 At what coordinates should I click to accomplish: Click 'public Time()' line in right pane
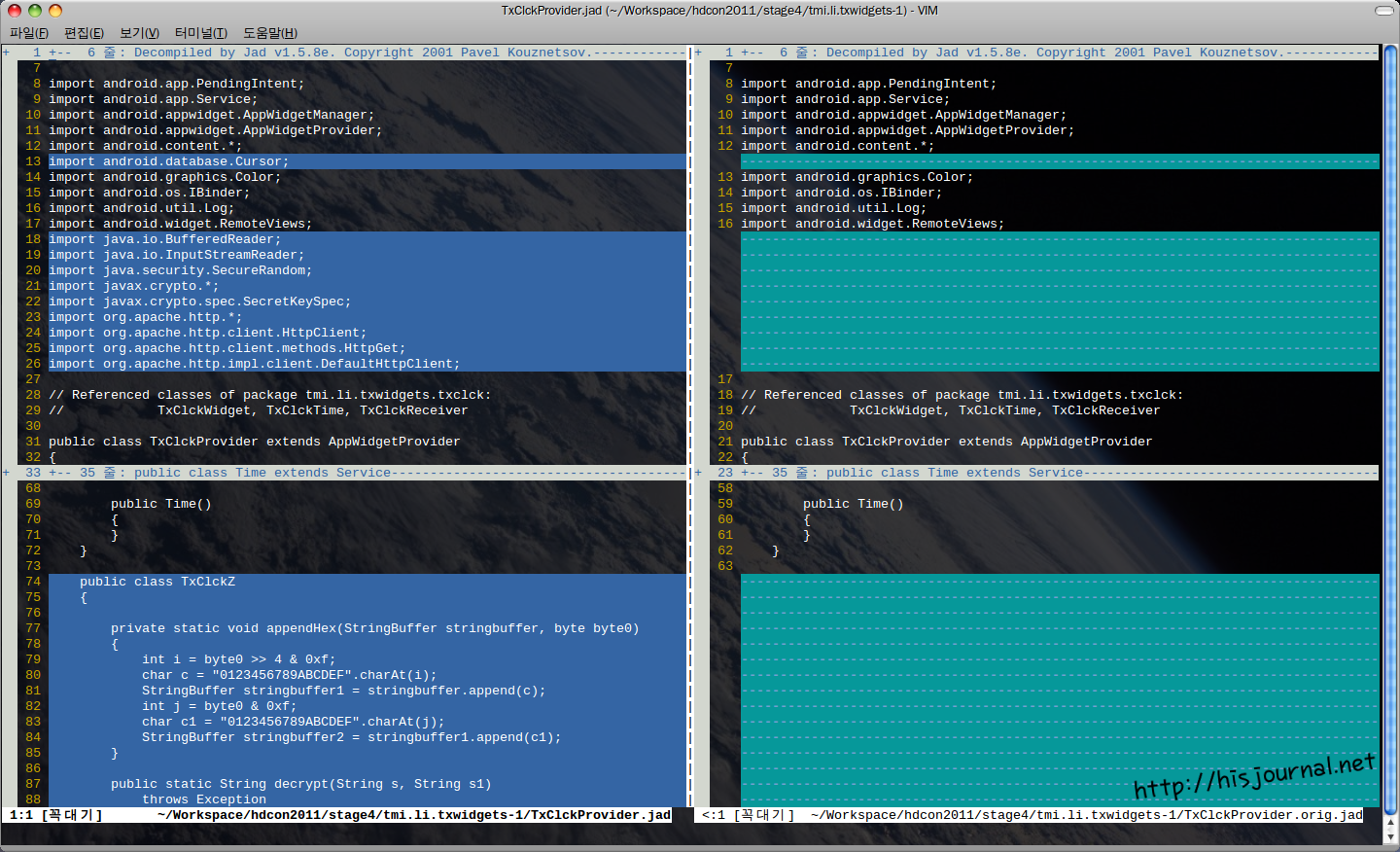854,504
